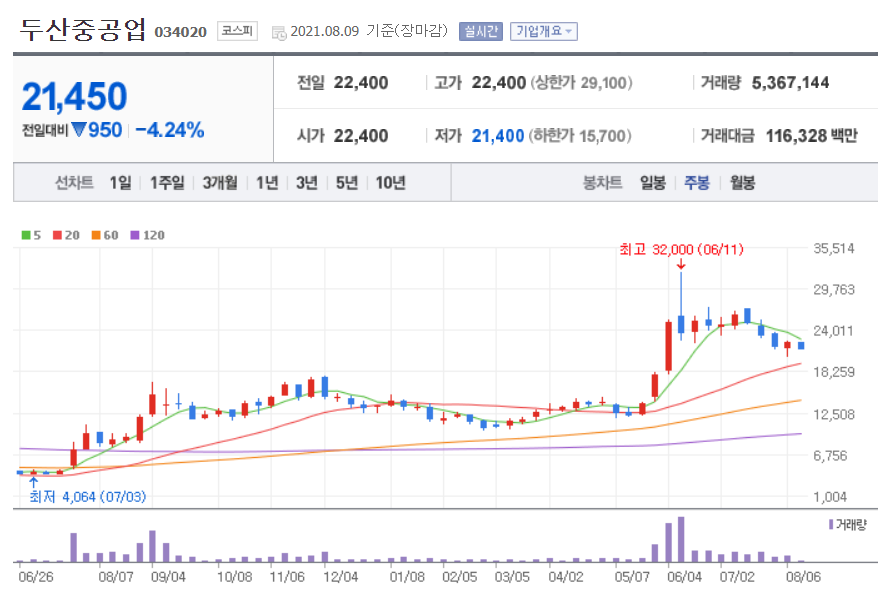Click the 12,508 y-axis label

point(834,414)
